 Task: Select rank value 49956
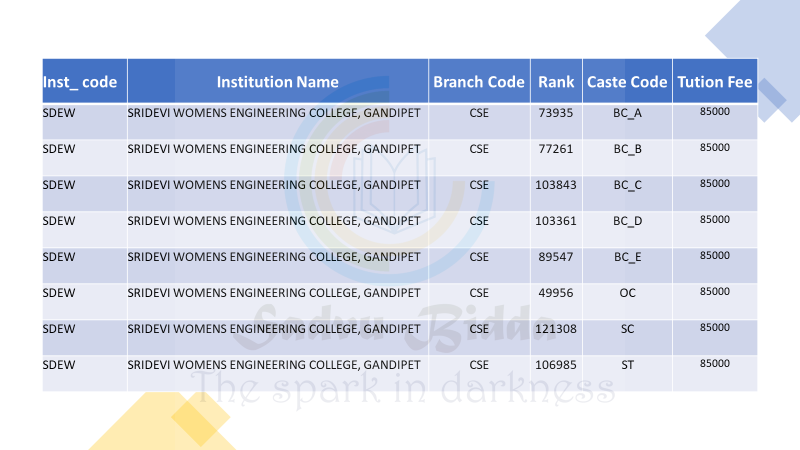pyautogui.click(x=556, y=293)
